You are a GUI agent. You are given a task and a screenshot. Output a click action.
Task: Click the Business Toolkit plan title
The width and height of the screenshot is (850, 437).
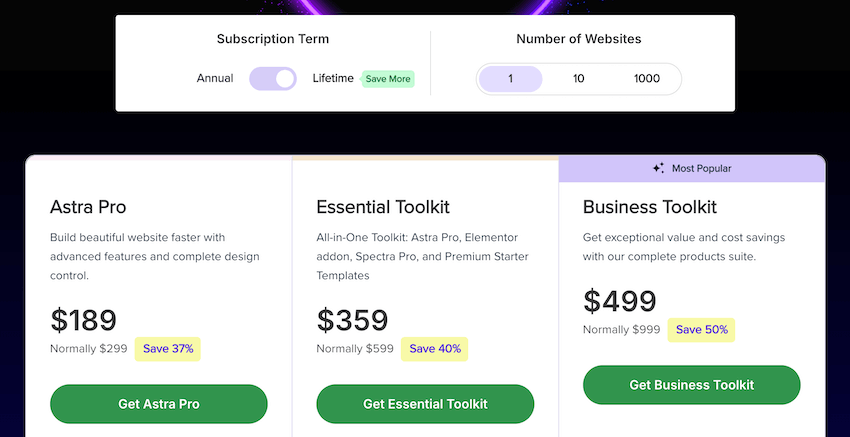[x=650, y=208]
